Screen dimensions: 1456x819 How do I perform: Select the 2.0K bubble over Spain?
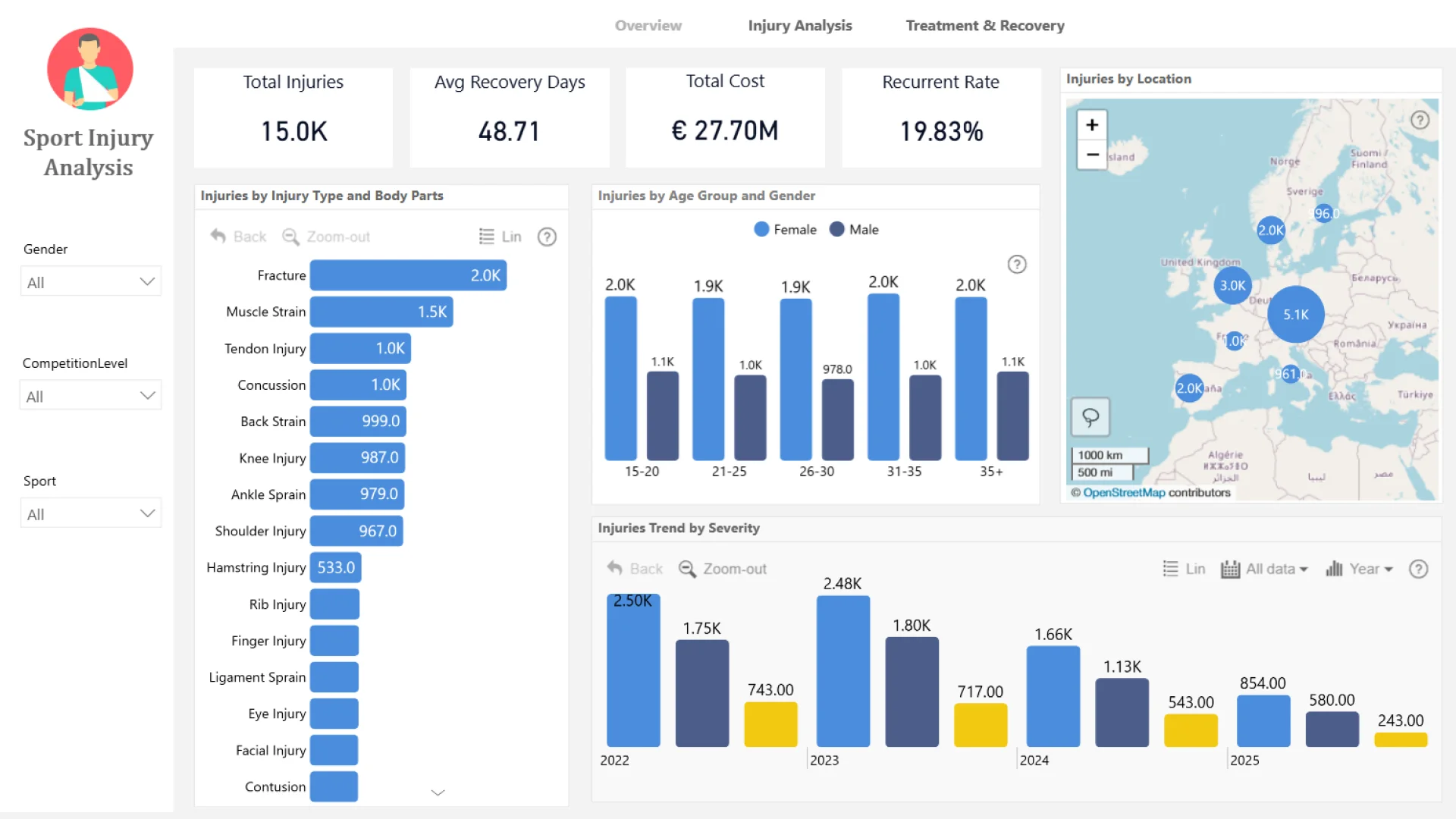click(x=1189, y=388)
